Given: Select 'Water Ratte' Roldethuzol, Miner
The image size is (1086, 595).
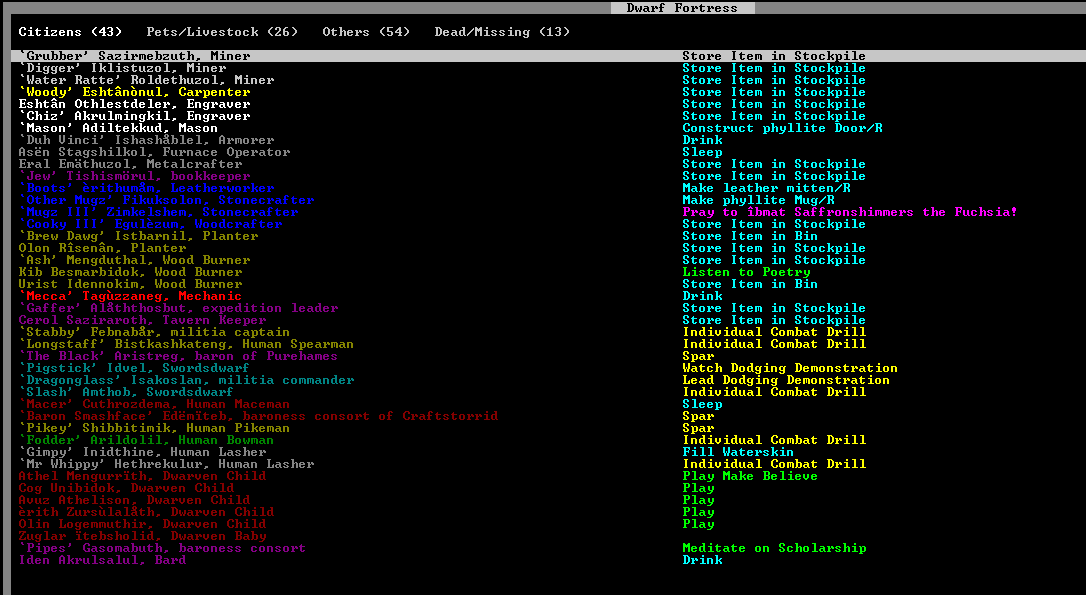Looking at the screenshot, I should [146, 80].
